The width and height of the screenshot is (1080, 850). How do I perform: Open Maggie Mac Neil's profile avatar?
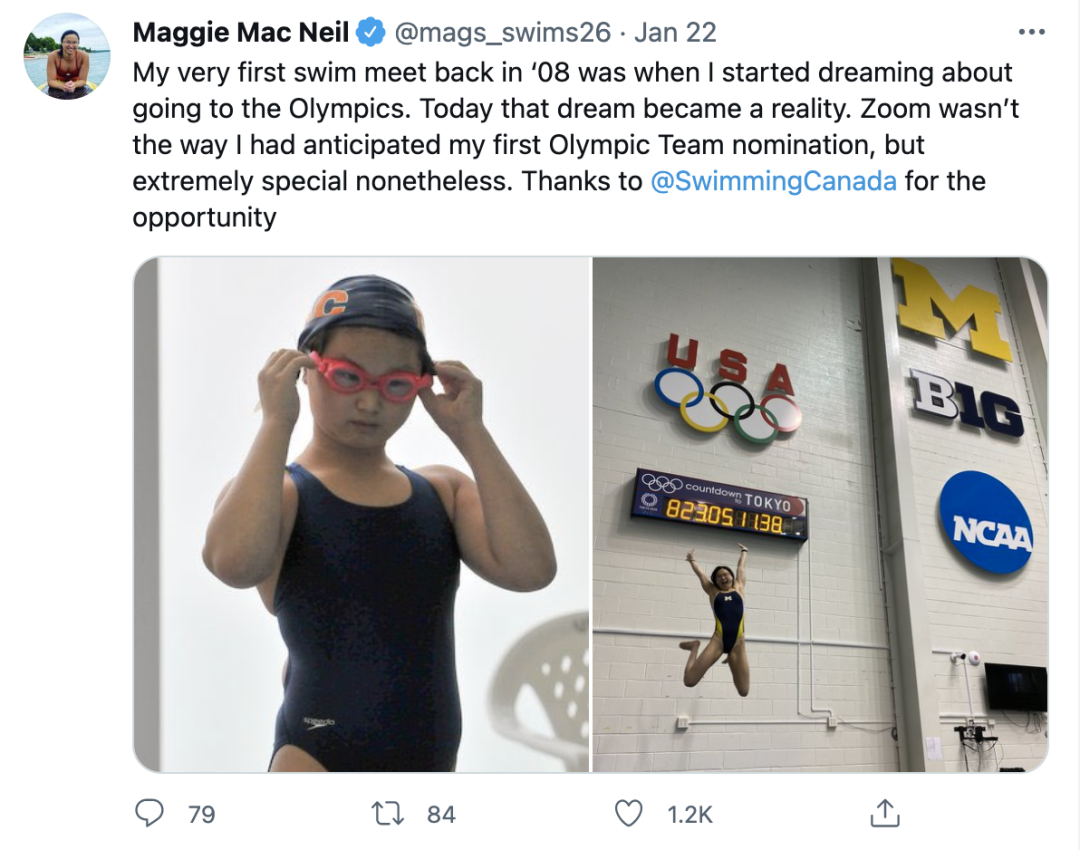66,56
